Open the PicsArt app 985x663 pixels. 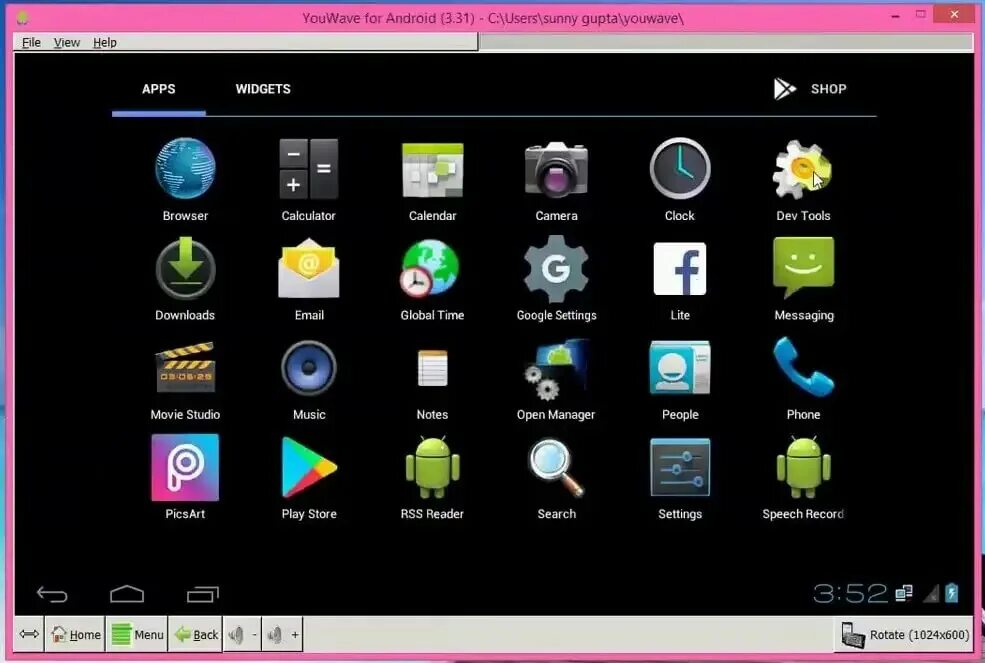[185, 468]
